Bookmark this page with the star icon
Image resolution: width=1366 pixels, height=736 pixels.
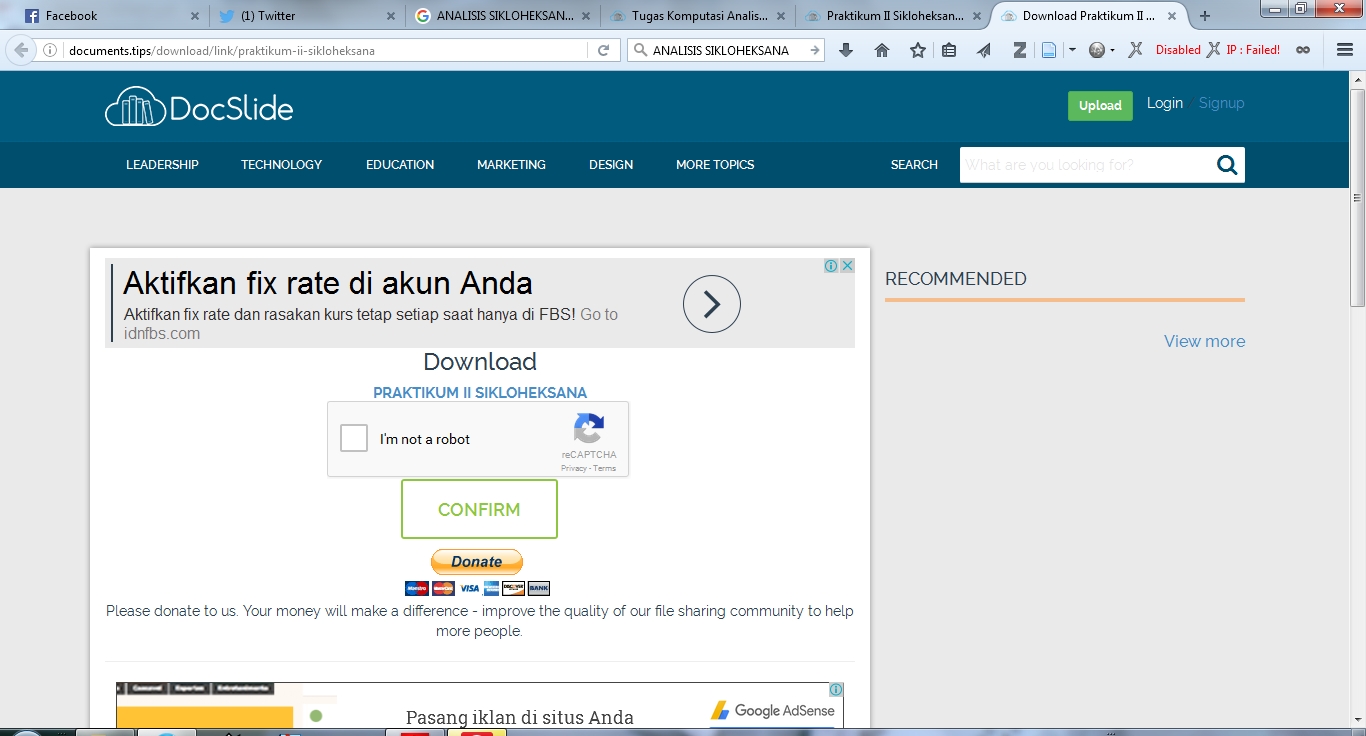[x=917, y=50]
